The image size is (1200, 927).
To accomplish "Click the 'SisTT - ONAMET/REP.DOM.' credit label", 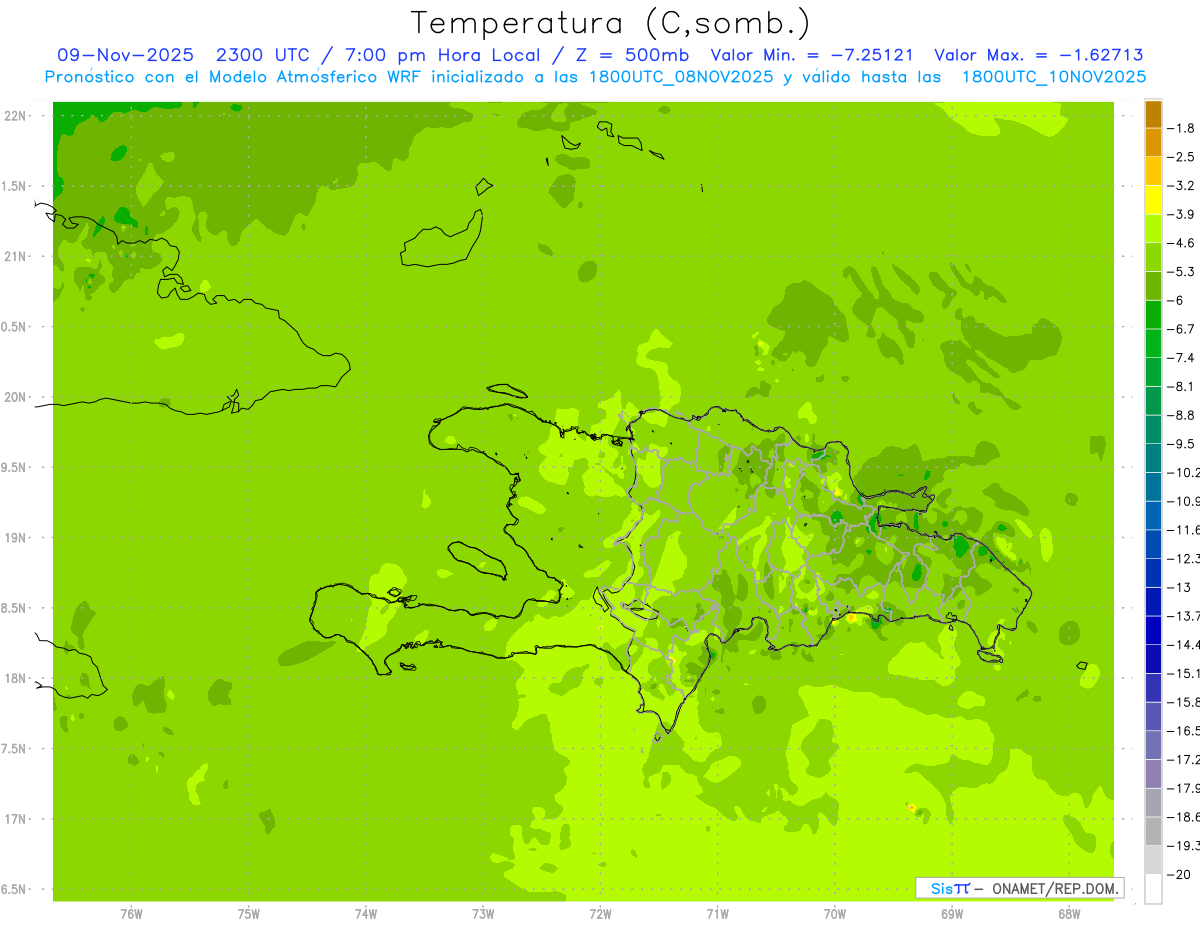I will [1019, 888].
